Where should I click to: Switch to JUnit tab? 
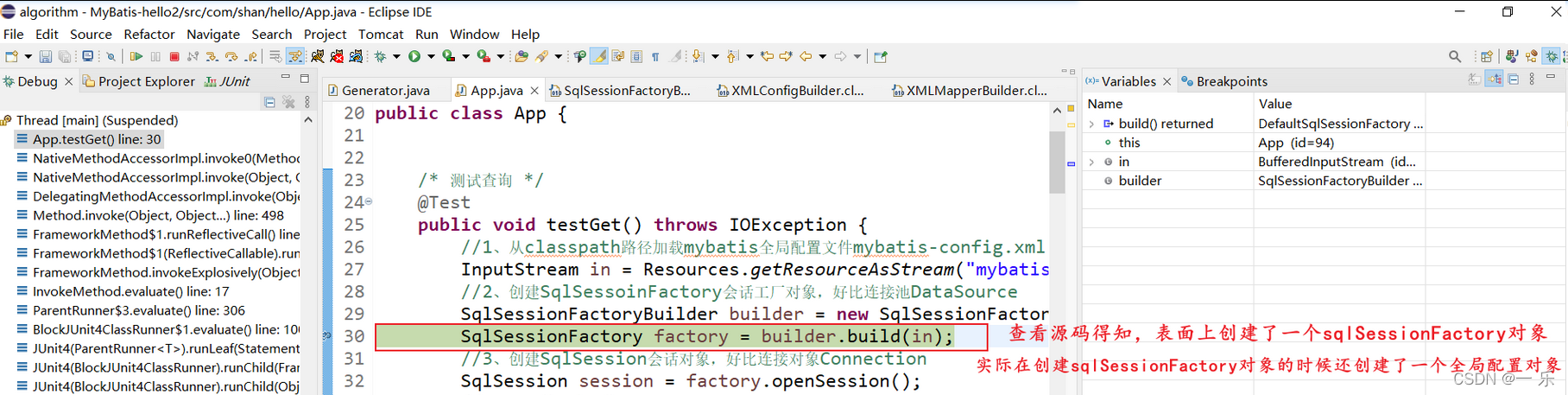pos(228,81)
